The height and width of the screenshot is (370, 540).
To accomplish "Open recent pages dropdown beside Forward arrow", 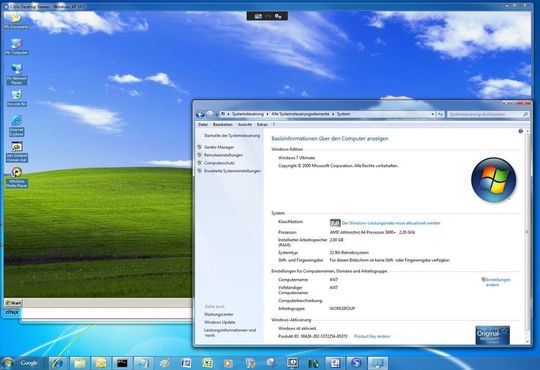I will click(x=216, y=114).
